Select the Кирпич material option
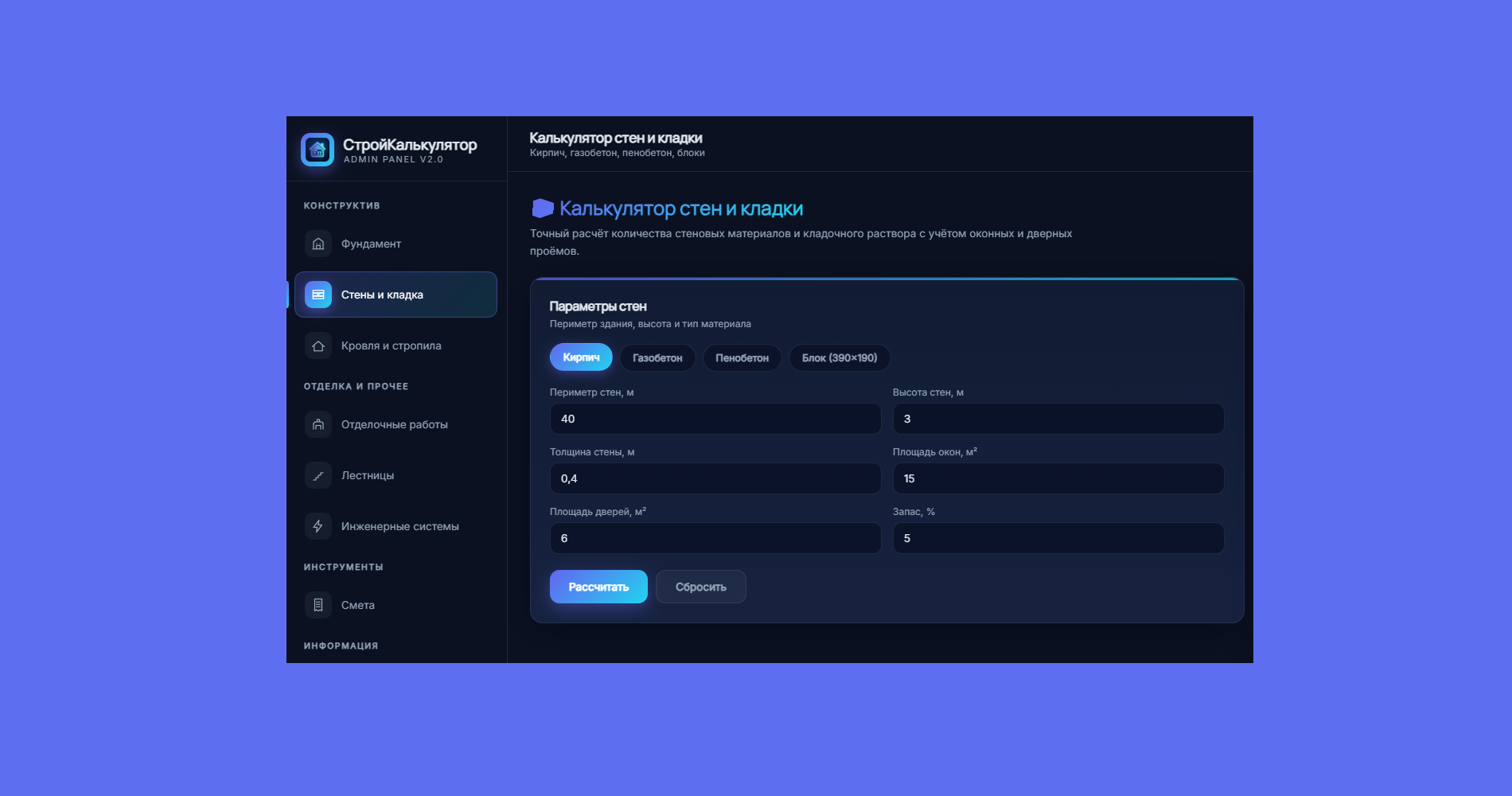Viewport: 1512px width, 796px height. click(581, 357)
